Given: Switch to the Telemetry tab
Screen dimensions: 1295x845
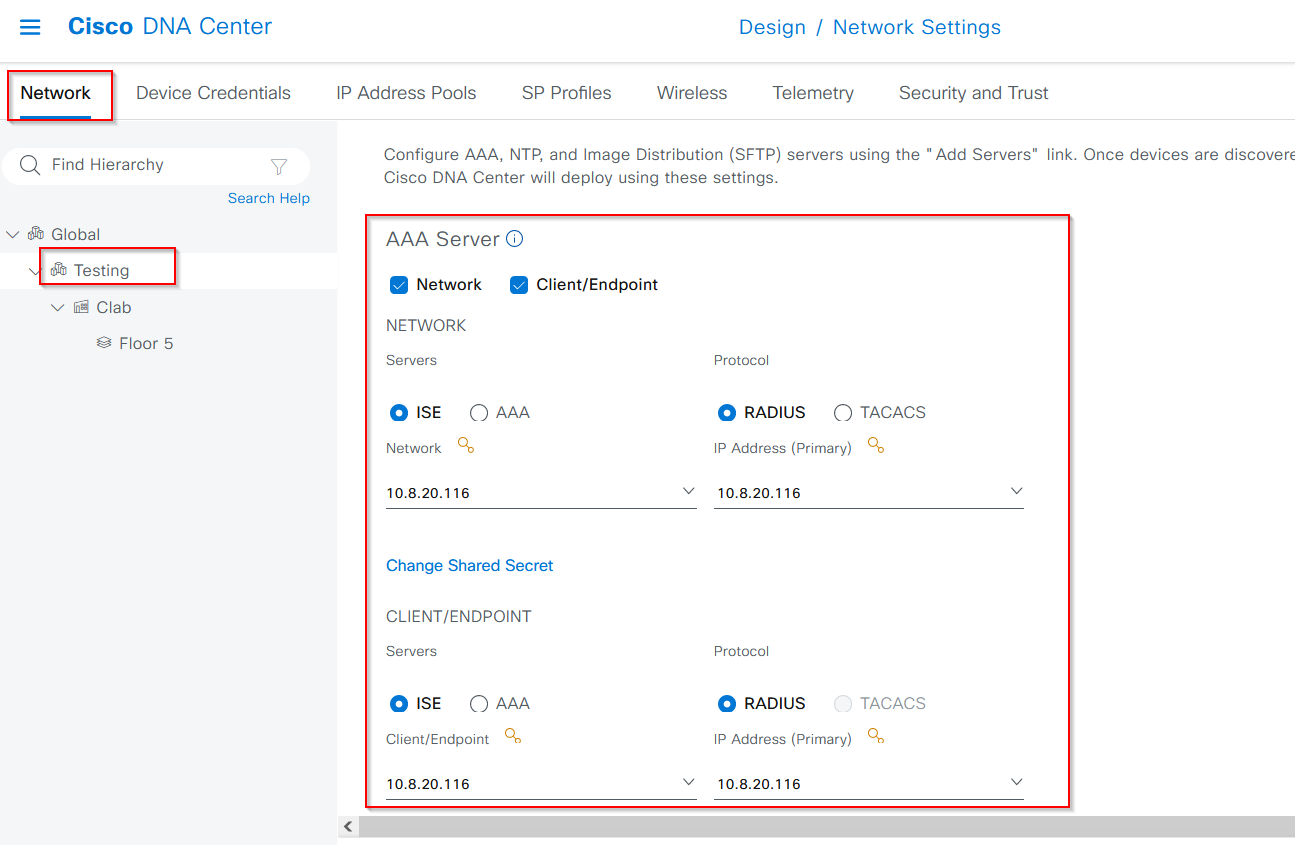Looking at the screenshot, I should click(x=813, y=93).
